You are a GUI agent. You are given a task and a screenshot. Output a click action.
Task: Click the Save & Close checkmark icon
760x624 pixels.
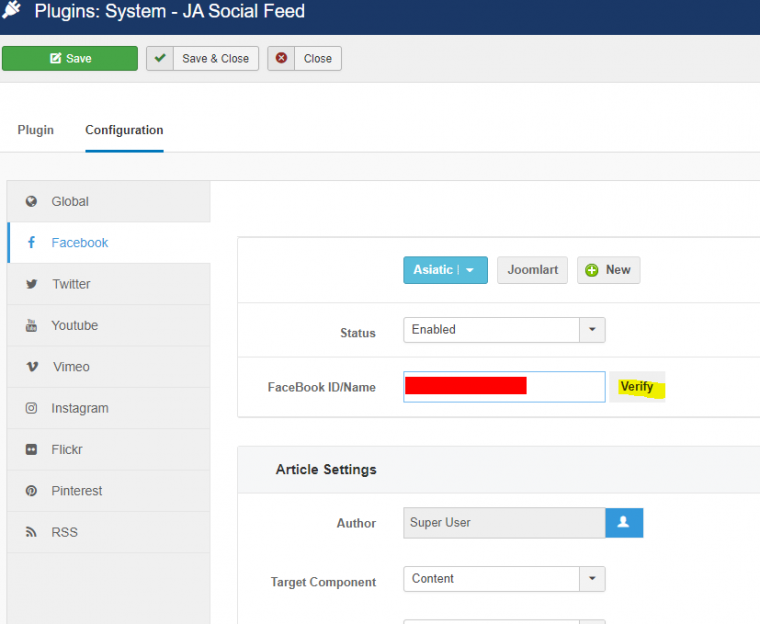coord(160,58)
